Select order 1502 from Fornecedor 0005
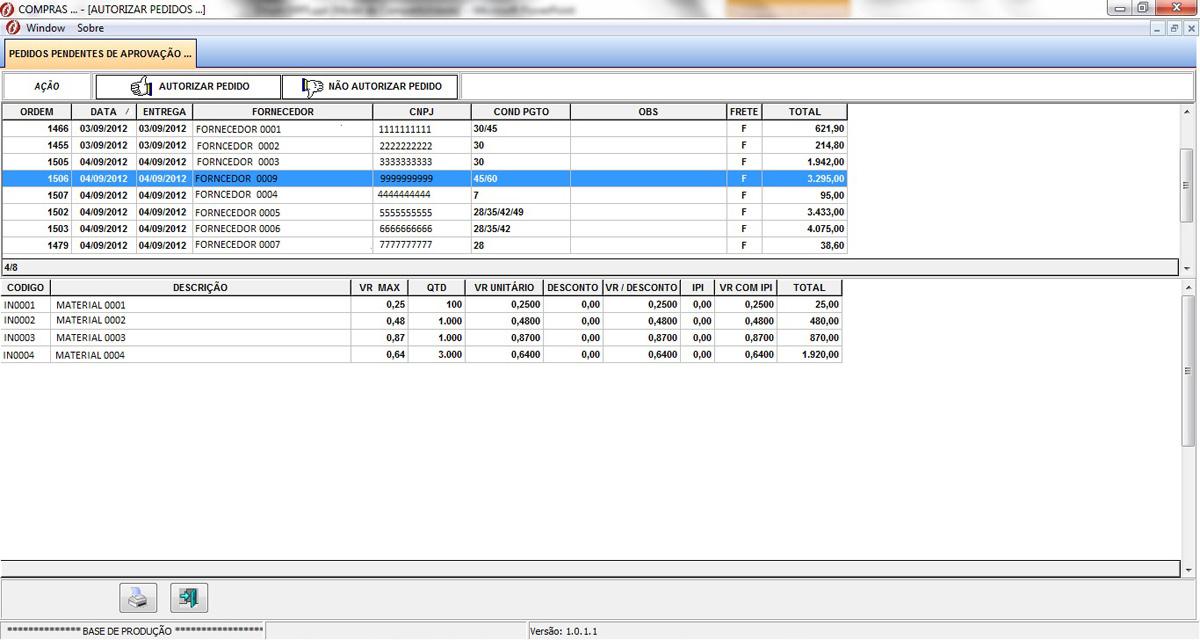The image size is (1200, 640). (300, 212)
